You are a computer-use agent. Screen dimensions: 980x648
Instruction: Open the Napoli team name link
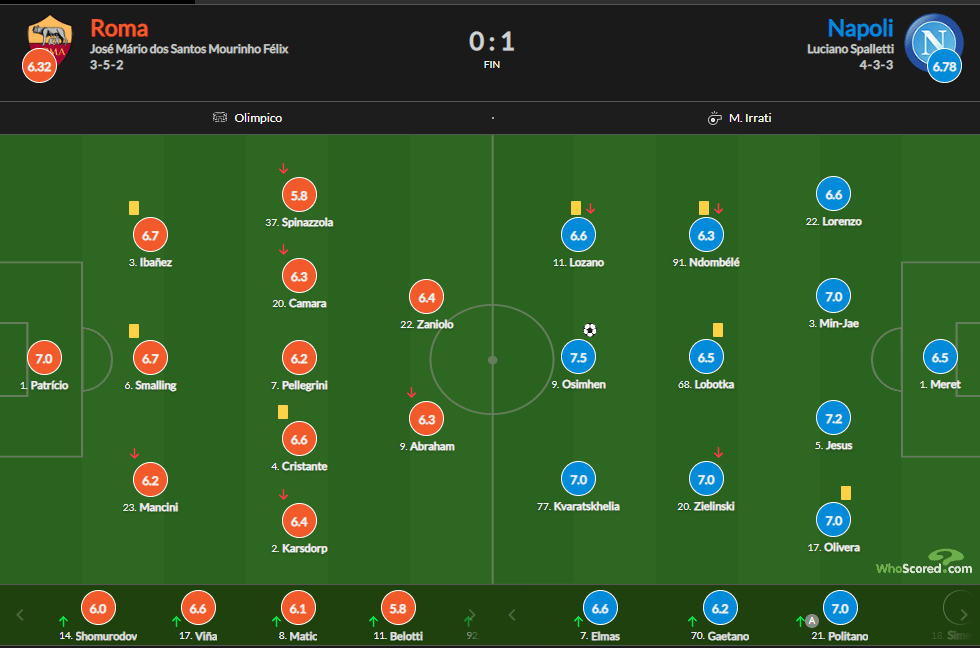pos(860,28)
